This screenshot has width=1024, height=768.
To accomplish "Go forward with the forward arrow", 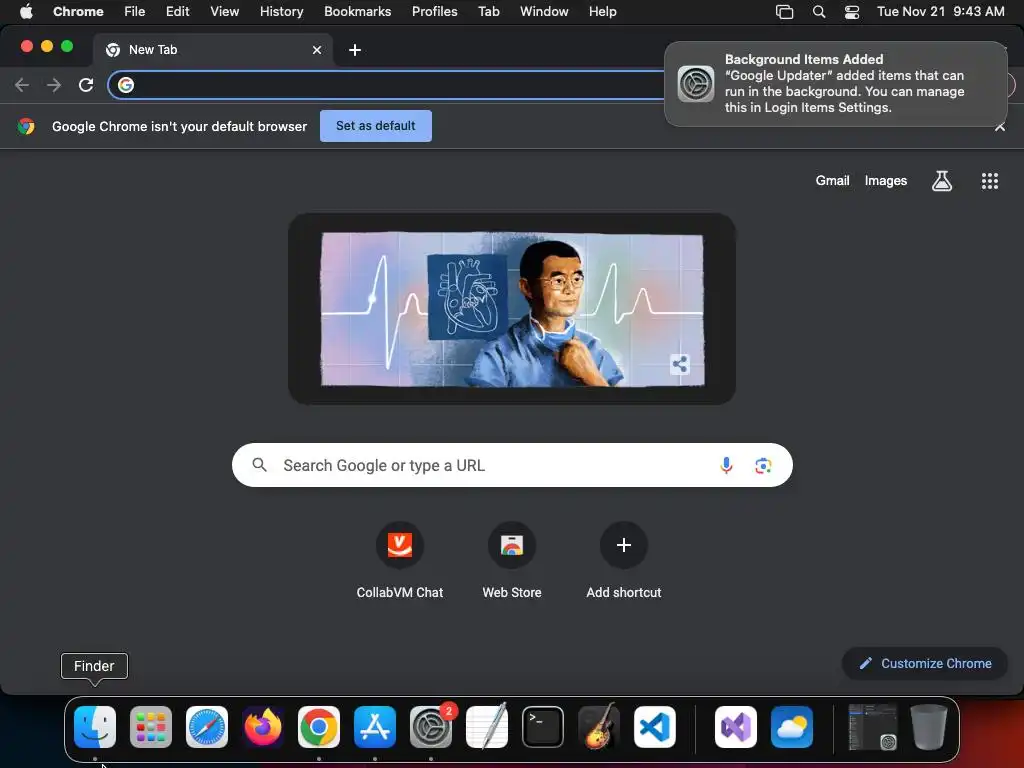I will (54, 85).
